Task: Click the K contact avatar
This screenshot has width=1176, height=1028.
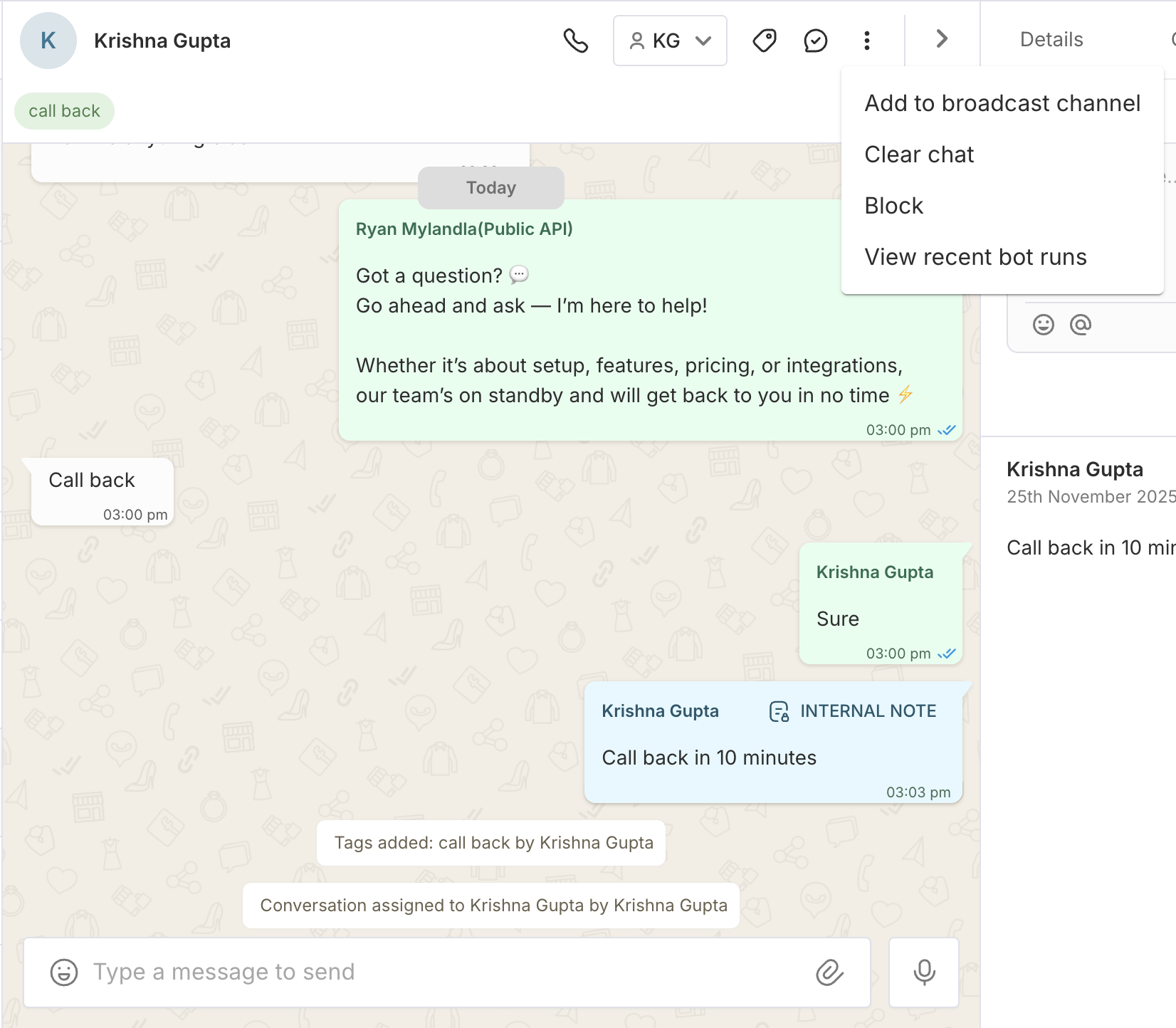Action: 48,41
